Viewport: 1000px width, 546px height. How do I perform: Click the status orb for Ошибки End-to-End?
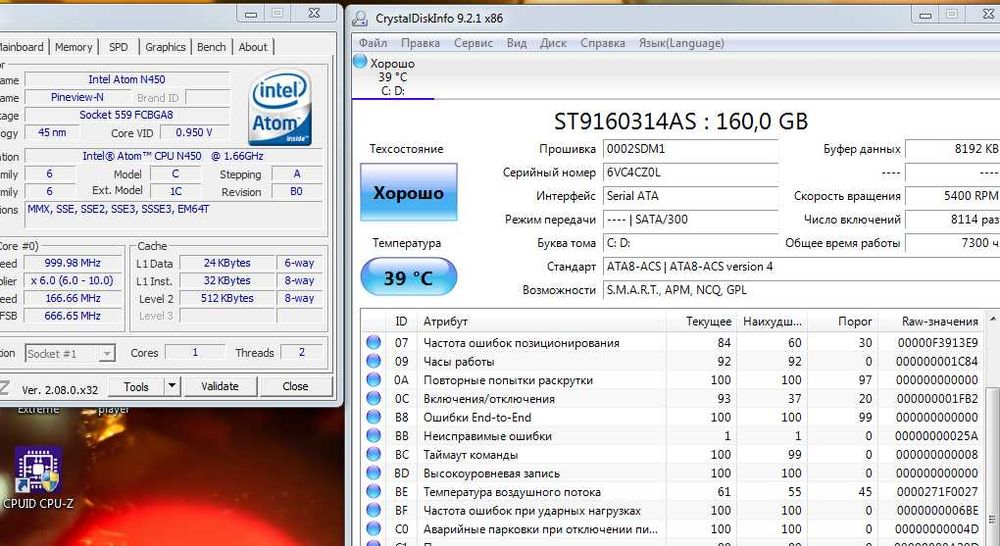373,417
